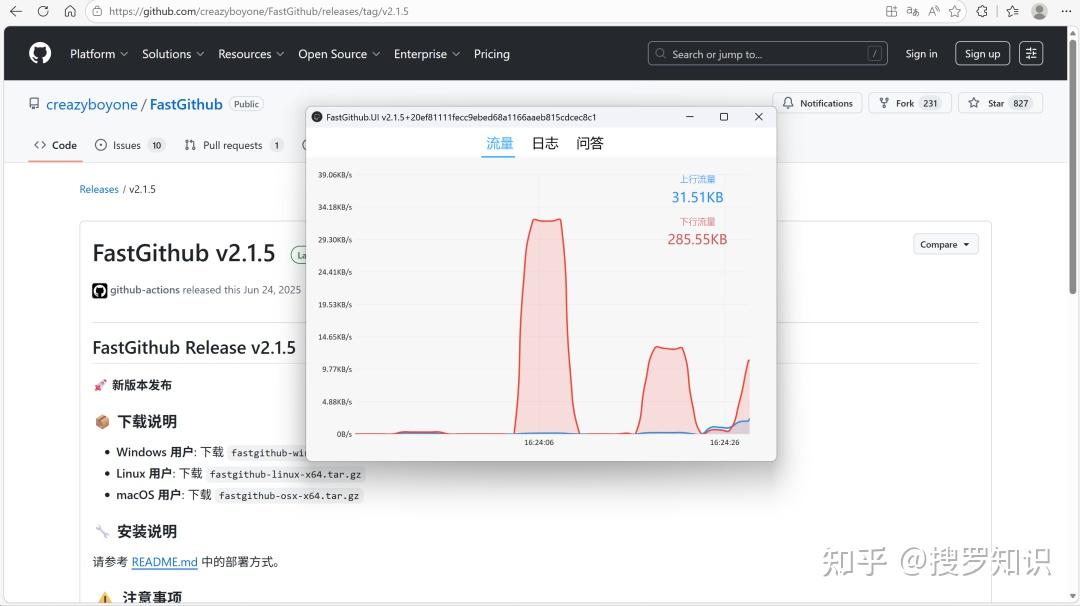Click the FastGithub.UI title bar app icon
This screenshot has width=1080, height=606.
pyautogui.click(x=317, y=117)
